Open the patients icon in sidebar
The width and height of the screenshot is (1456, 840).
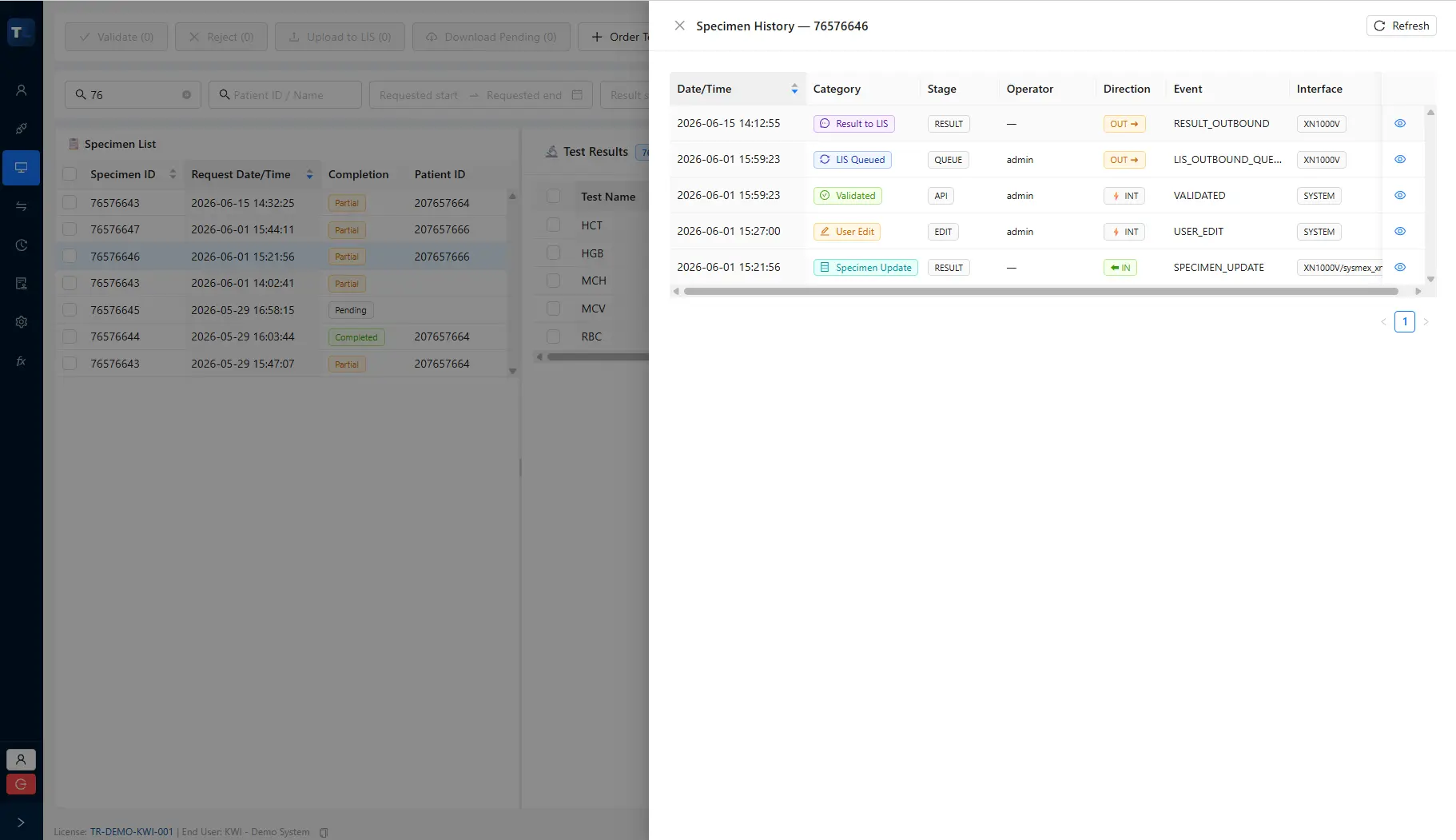click(21, 90)
